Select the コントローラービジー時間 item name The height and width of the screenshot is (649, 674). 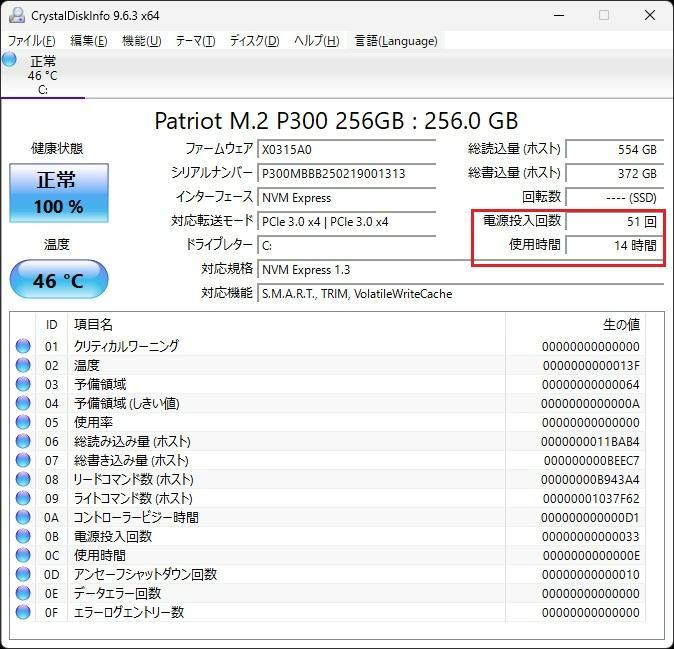[136, 517]
